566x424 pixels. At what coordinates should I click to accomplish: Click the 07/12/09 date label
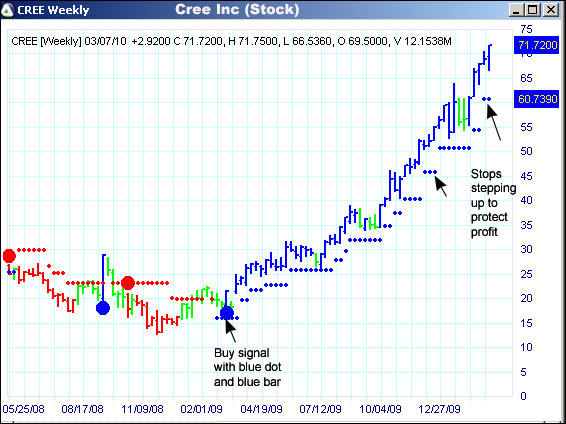pyautogui.click(x=321, y=409)
